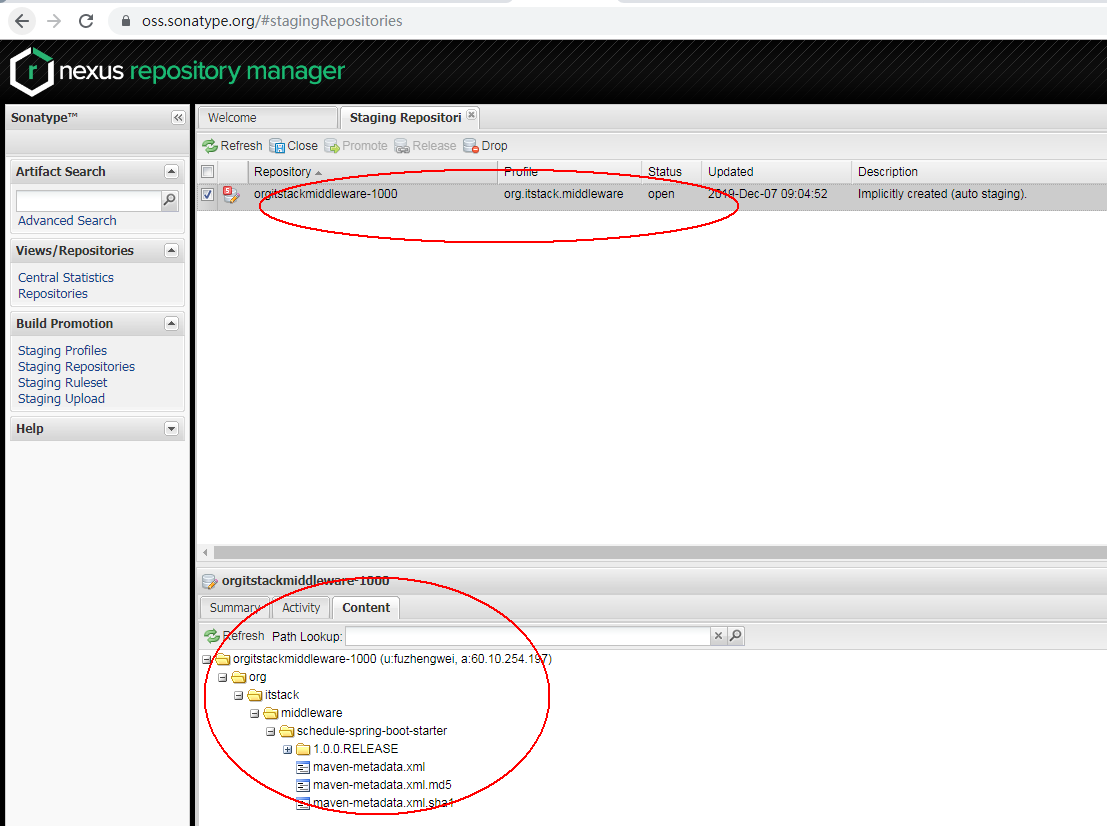Collapse the schedule-spring-boot-starter node
Viewport: 1107px width, 826px height.
(x=270, y=731)
